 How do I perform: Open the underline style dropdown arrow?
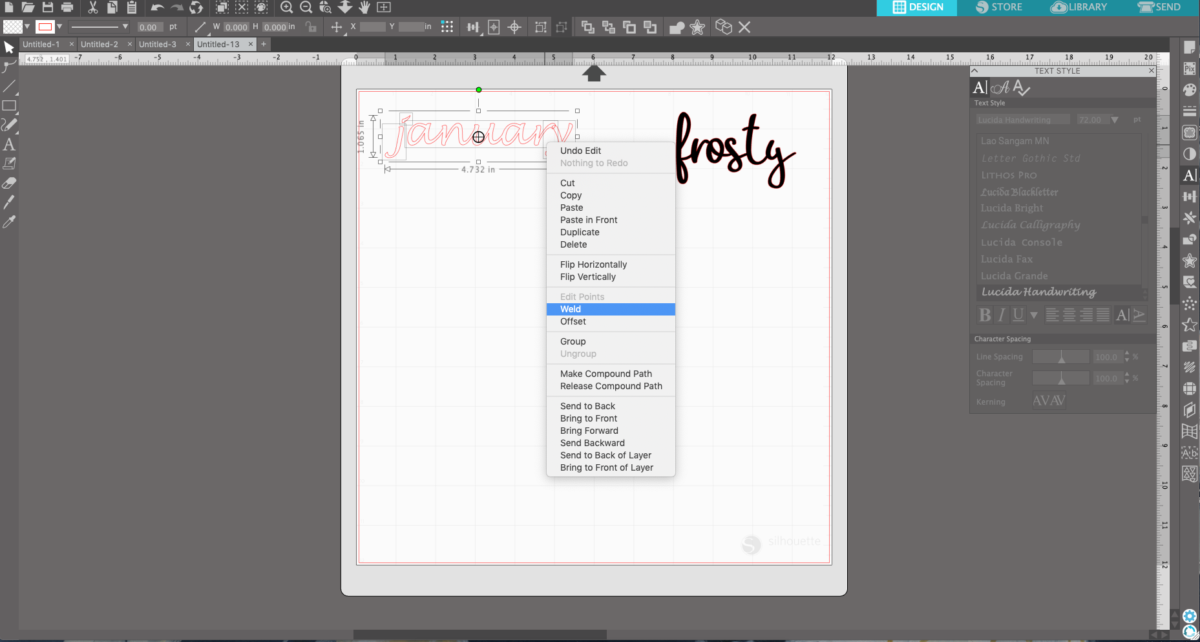tap(1033, 315)
